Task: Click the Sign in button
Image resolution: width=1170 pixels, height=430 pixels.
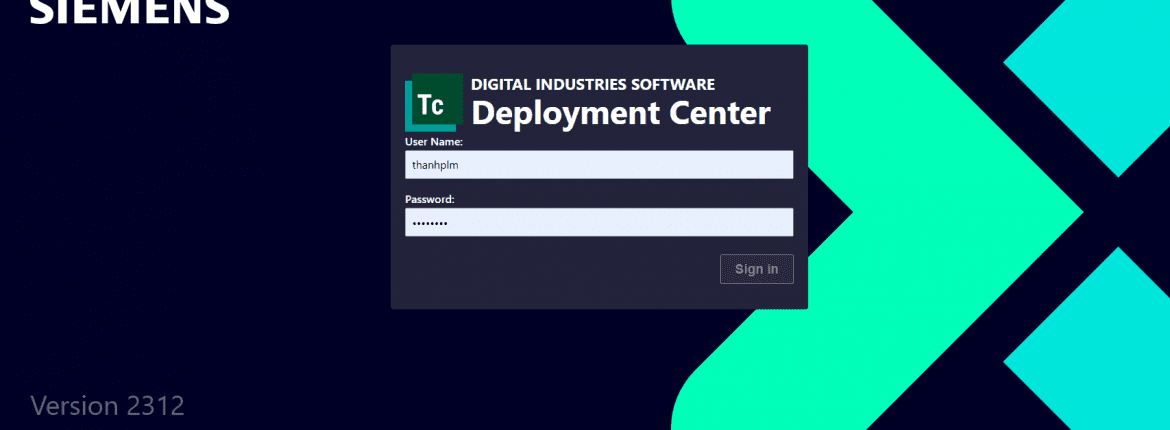Action: [757, 269]
